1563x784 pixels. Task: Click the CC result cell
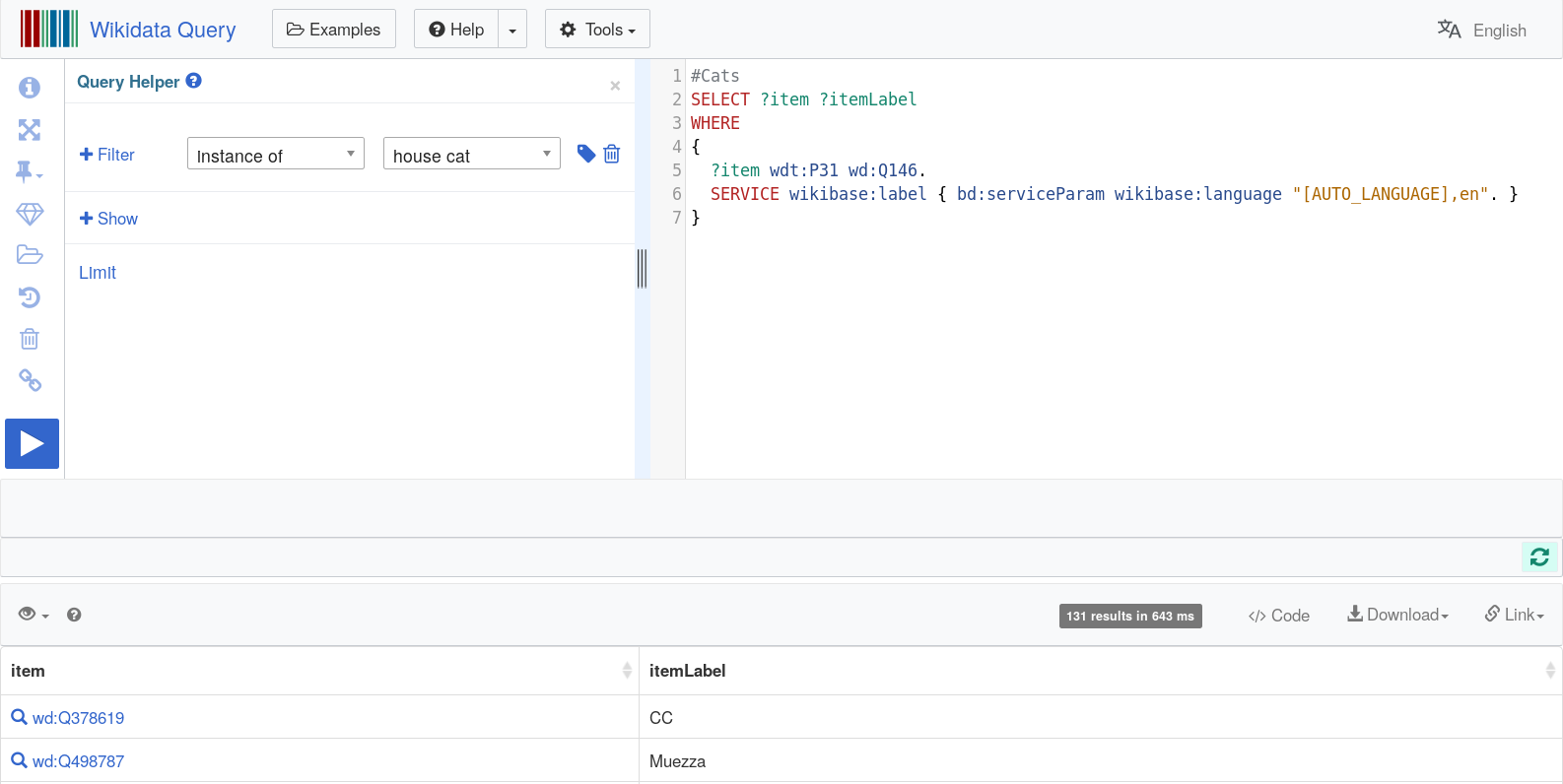[1100, 718]
